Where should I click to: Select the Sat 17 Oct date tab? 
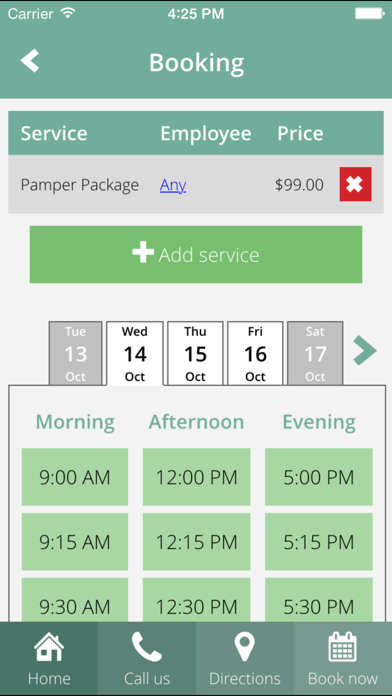[x=315, y=353]
